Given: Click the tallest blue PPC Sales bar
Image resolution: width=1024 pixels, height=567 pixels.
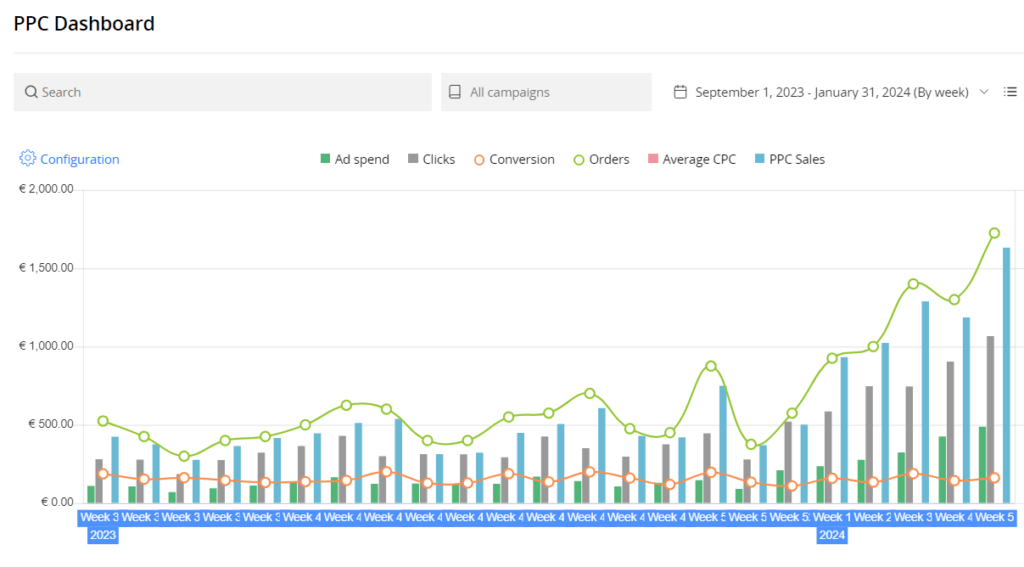Looking at the screenshot, I should [1006, 375].
